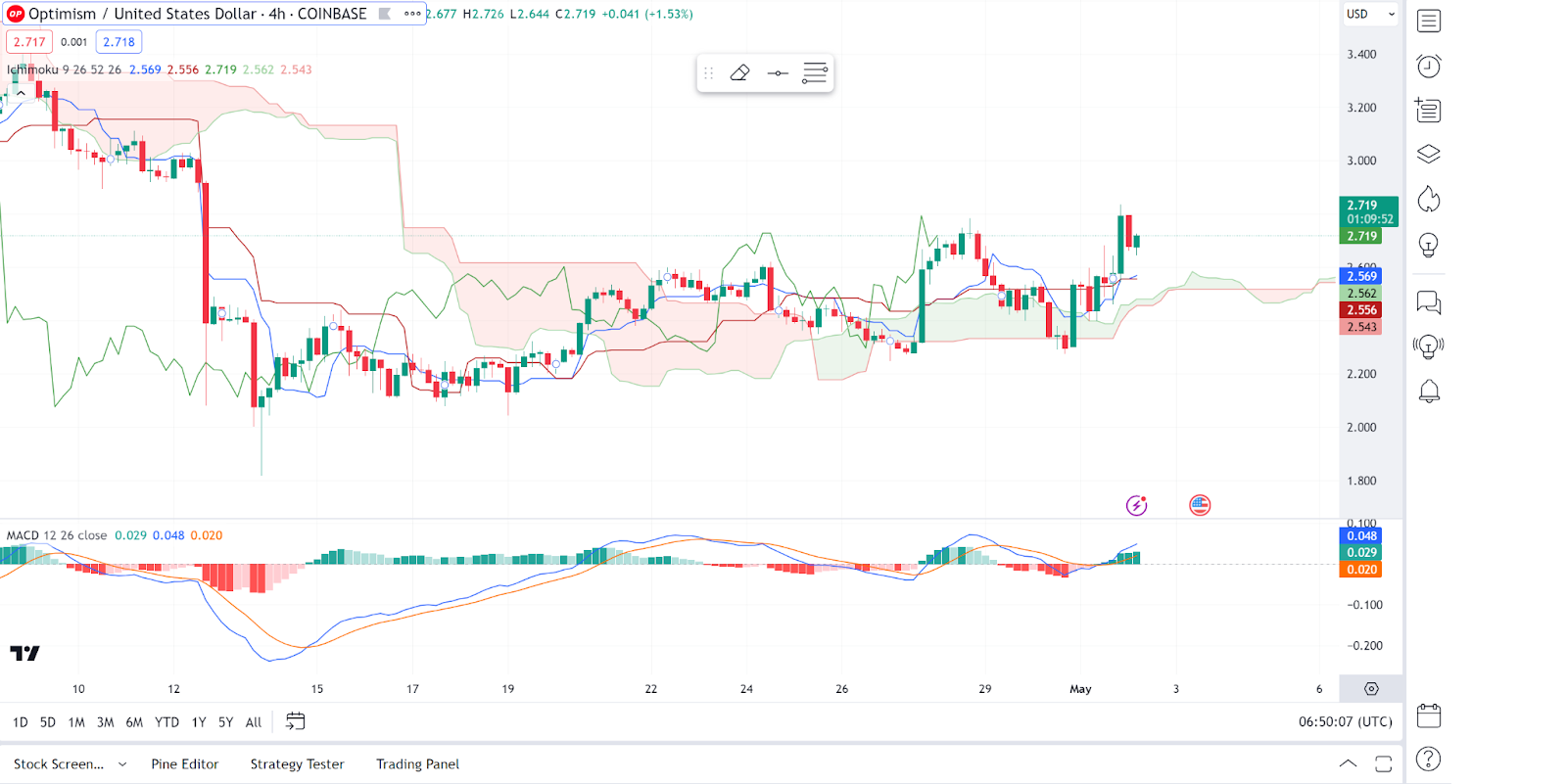Select the 1M time range
1567x784 pixels.
coord(76,722)
